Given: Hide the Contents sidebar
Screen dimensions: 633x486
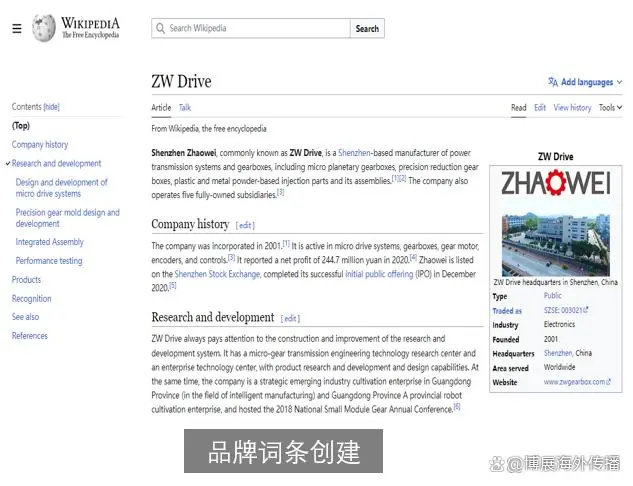Looking at the screenshot, I should click(51, 107).
